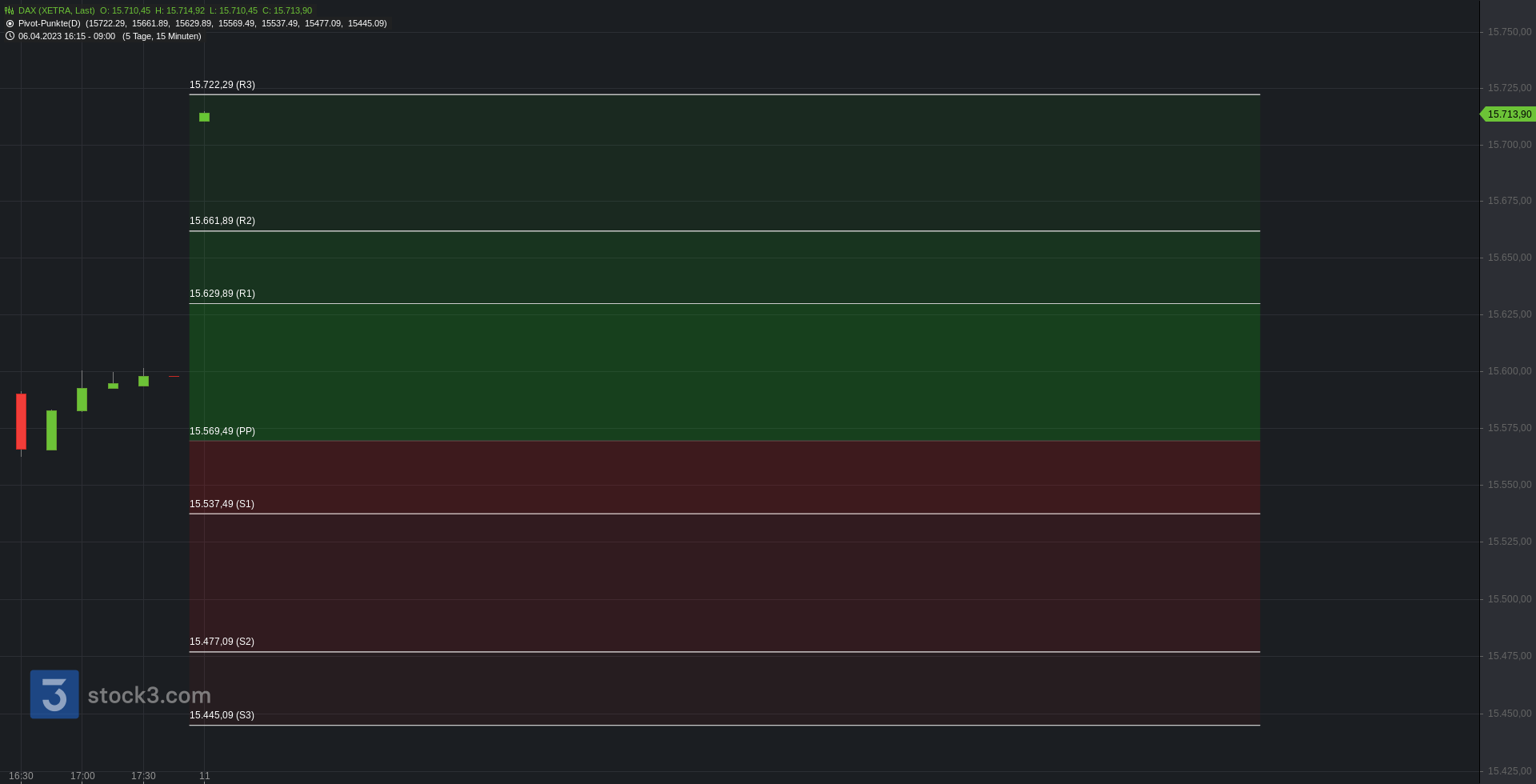Image resolution: width=1536 pixels, height=784 pixels.
Task: Click the 5 Tage, 15 Minuten timeframe text
Action: click(162, 36)
